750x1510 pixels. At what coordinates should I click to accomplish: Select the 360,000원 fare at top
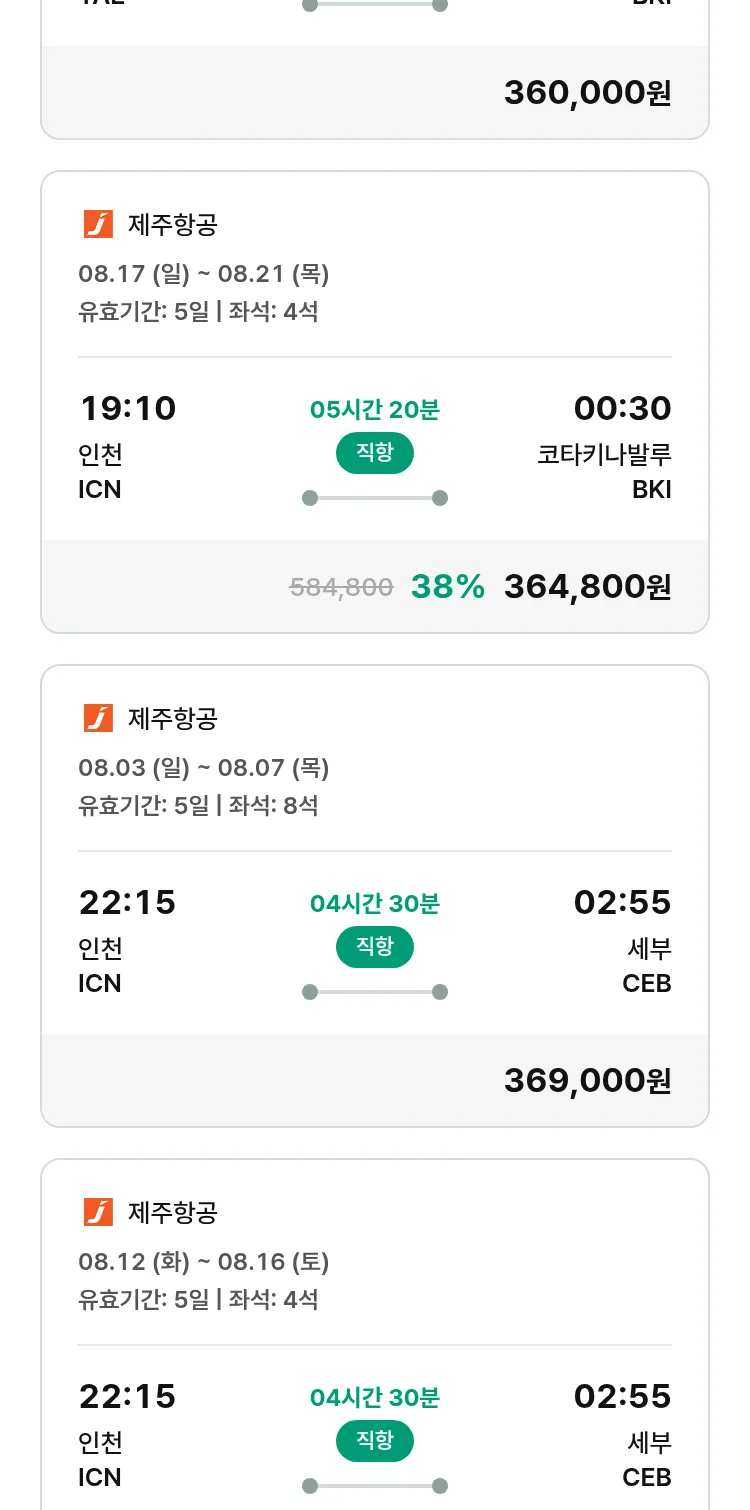[x=587, y=93]
